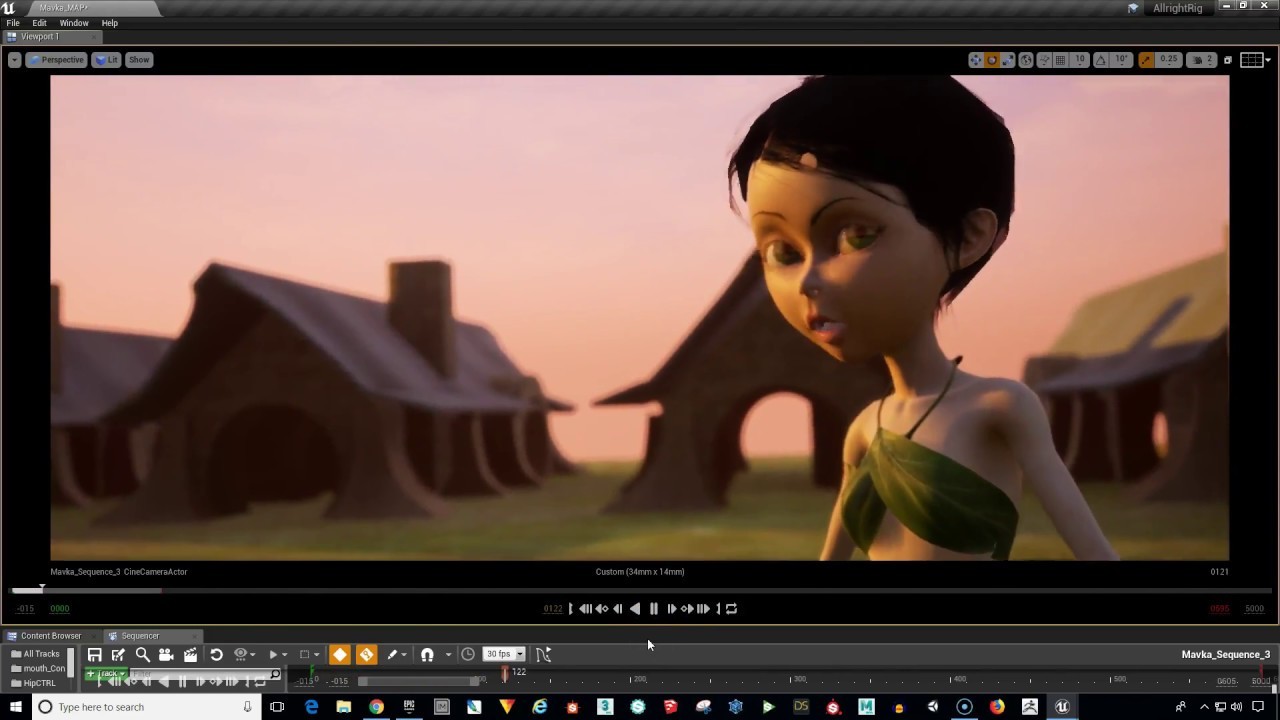This screenshot has height=720, width=1280.
Task: Toggle auto-key diamond button
Action: (340, 655)
